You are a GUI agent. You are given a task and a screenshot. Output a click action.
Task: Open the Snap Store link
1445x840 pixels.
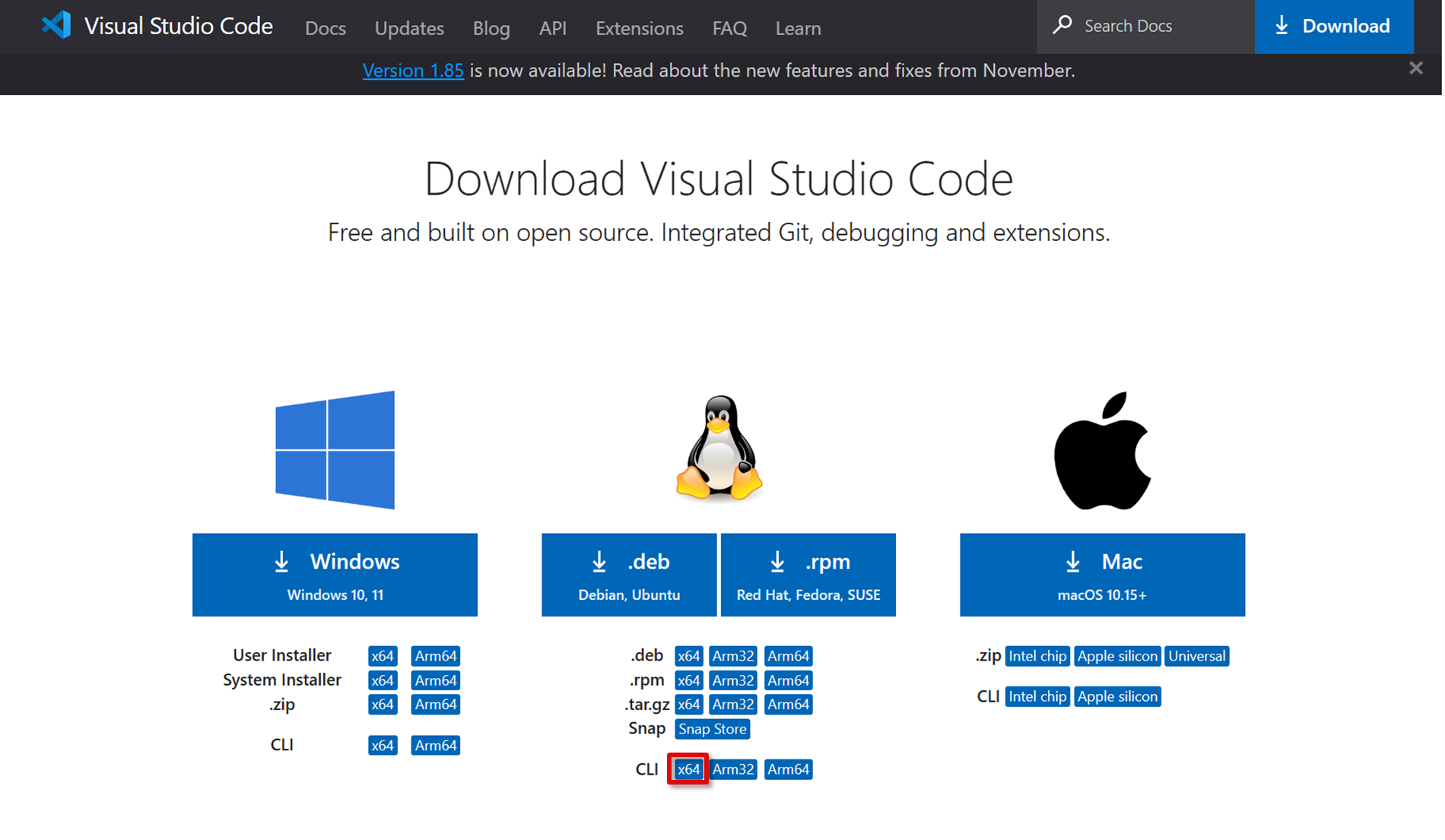pyautogui.click(x=713, y=729)
